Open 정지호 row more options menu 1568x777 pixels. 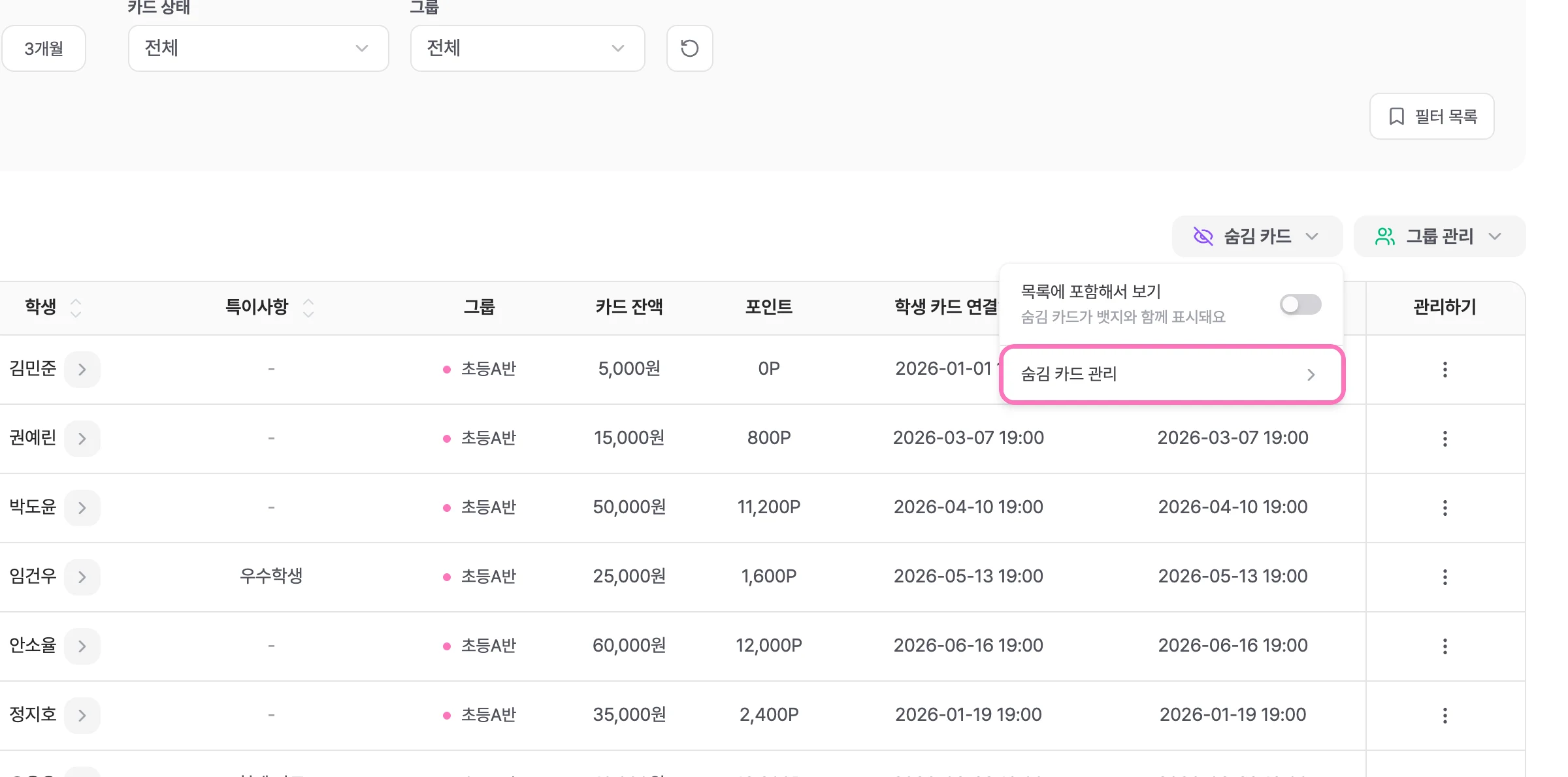point(1445,716)
